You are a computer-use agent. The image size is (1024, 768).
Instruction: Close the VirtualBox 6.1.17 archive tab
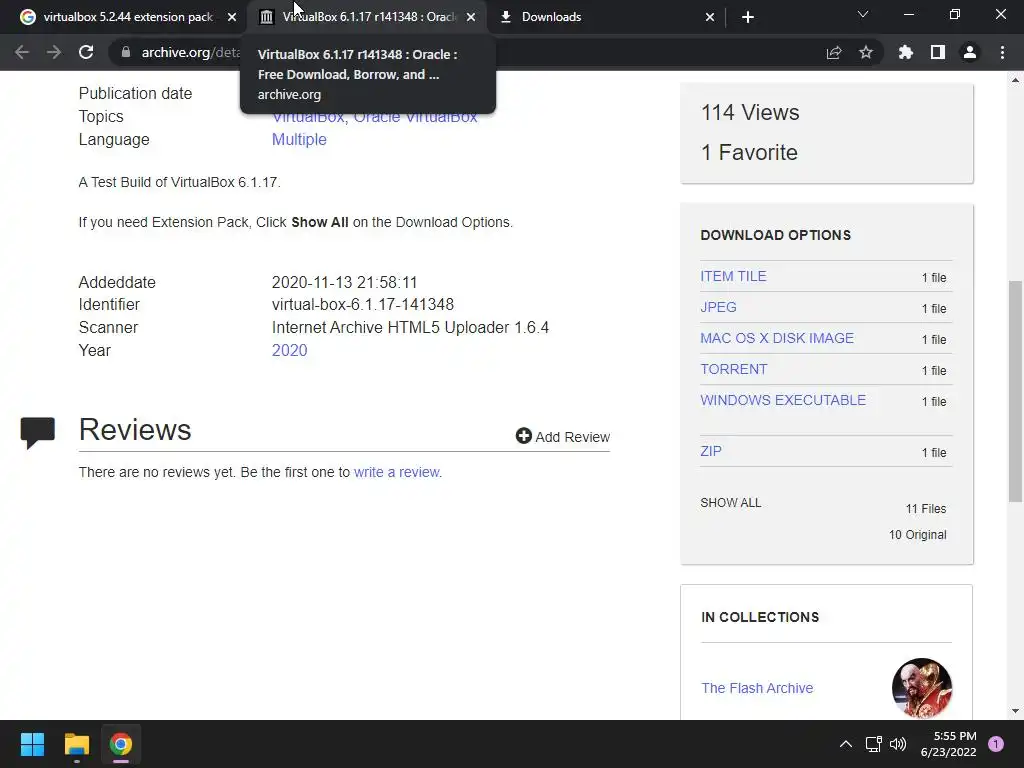471,17
